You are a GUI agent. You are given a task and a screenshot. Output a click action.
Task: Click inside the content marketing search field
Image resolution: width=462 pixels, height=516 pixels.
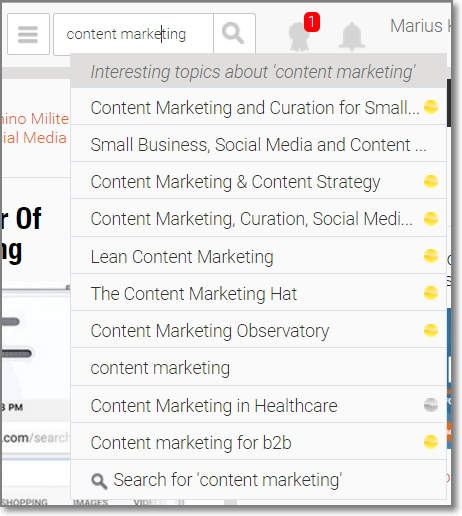[133, 34]
